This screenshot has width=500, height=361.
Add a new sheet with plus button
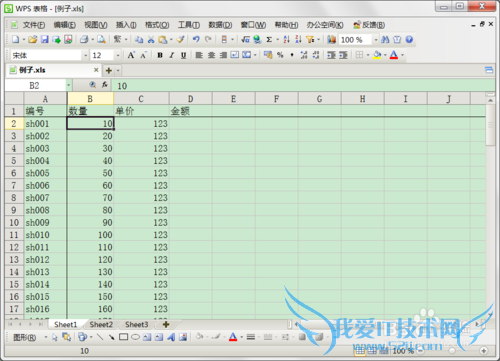[x=166, y=324]
